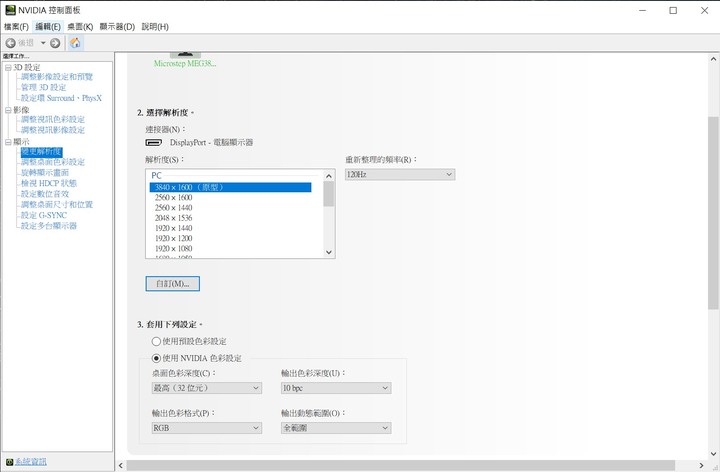720x472 pixels.
Task: Open the 檔案(F) menu
Action: tap(16, 27)
